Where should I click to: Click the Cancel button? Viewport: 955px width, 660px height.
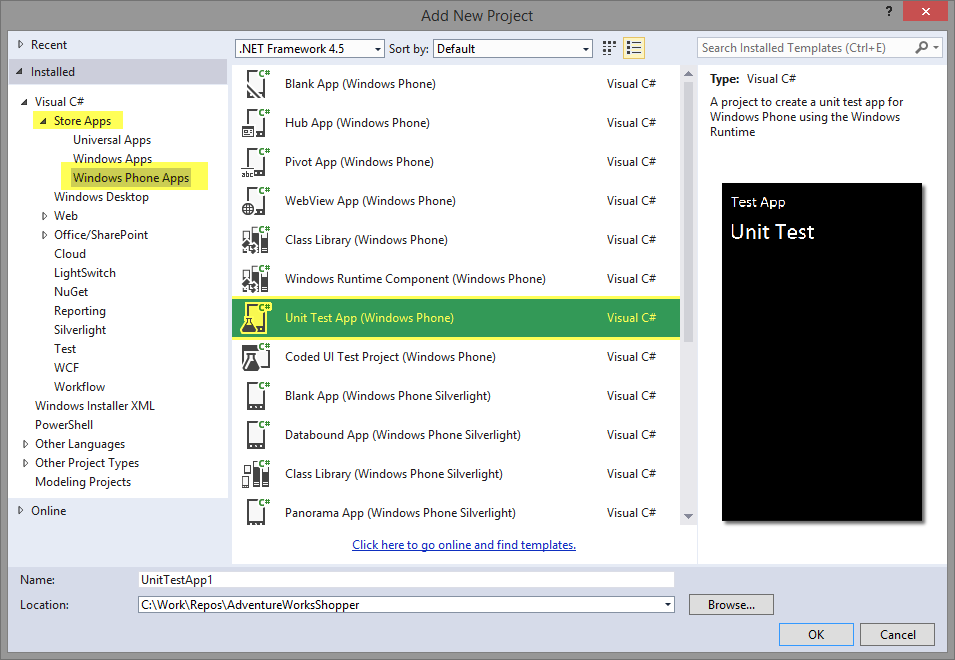tap(898, 634)
